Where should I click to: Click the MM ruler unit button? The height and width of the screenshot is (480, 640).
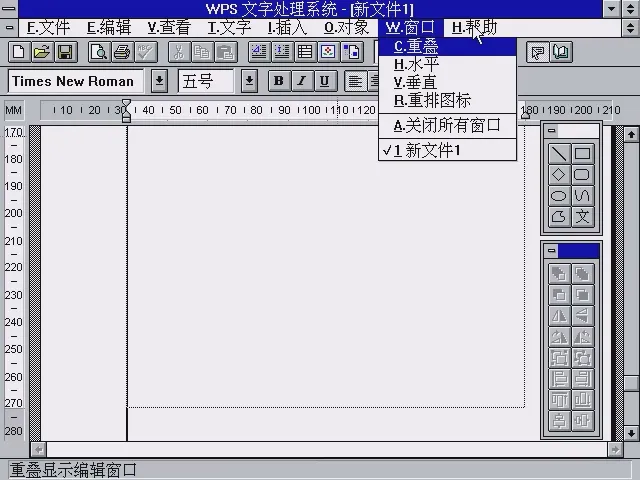[x=13, y=110]
